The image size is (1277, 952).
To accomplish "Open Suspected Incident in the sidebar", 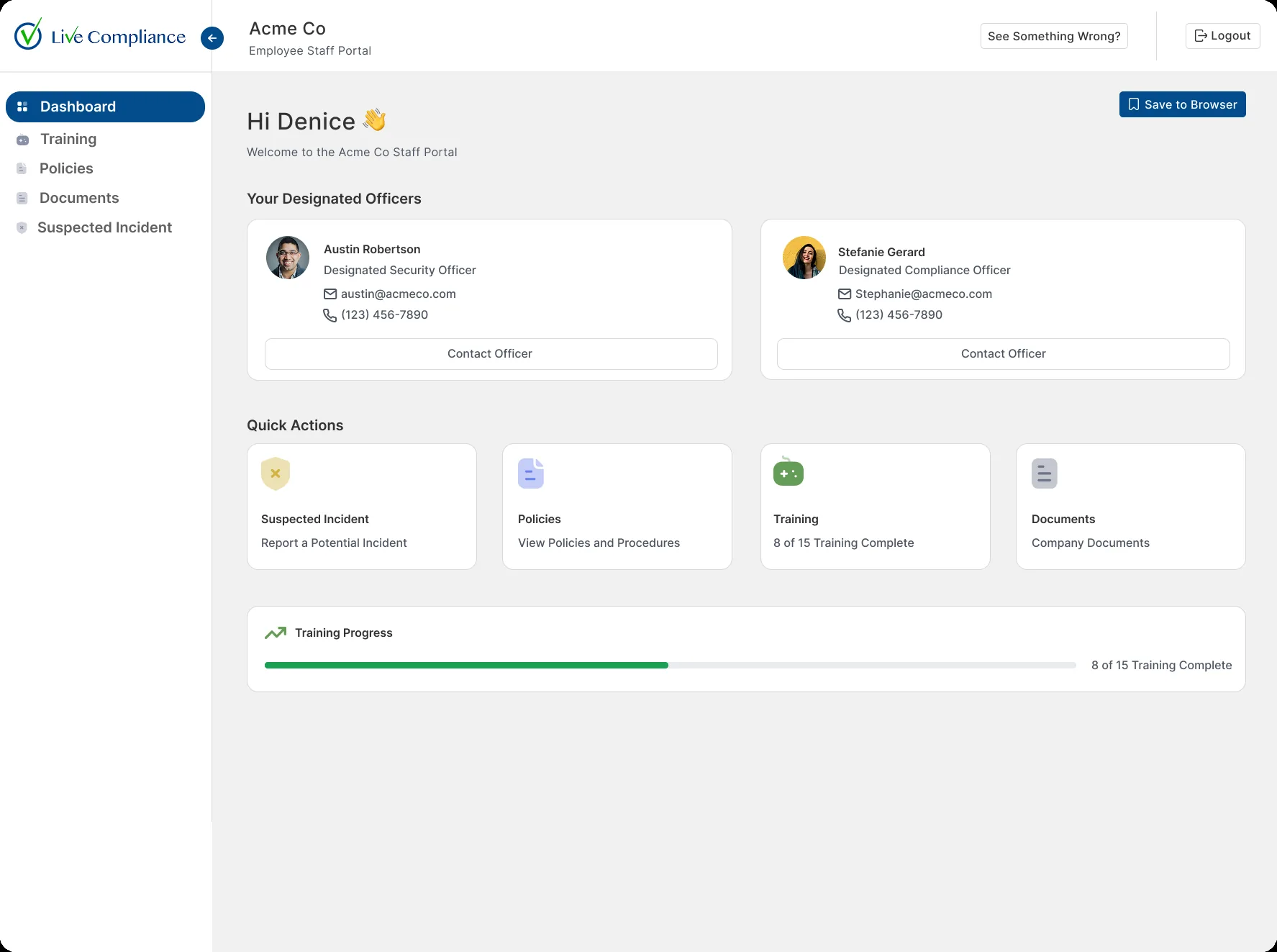I will point(105,227).
